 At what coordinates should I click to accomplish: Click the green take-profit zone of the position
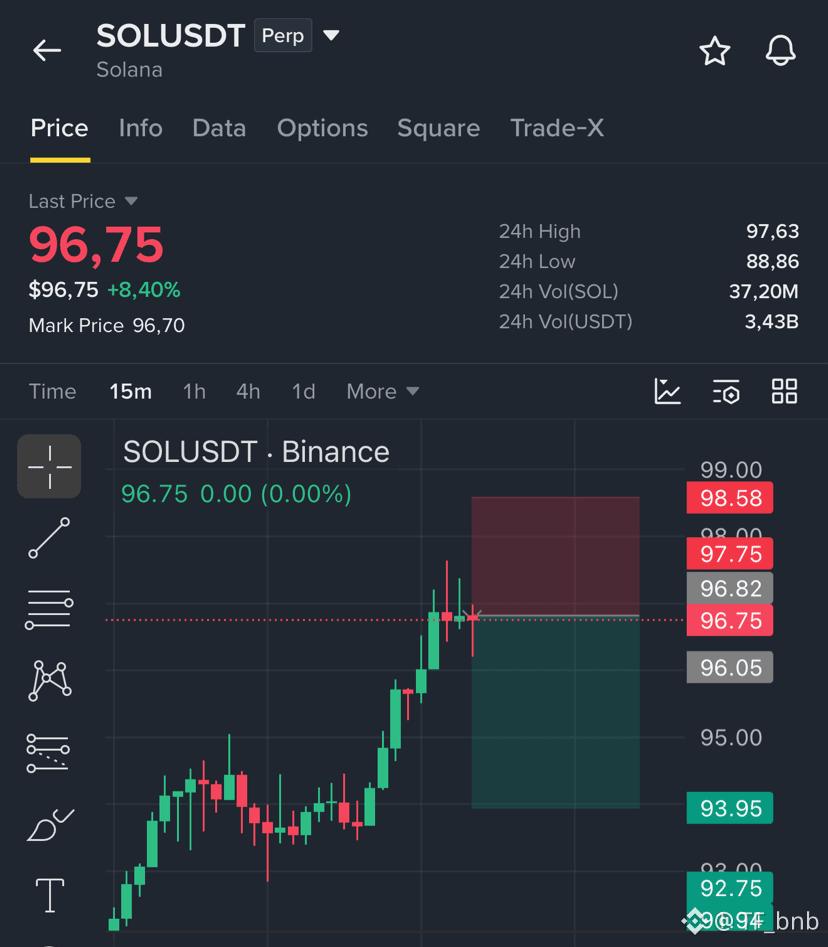555,713
